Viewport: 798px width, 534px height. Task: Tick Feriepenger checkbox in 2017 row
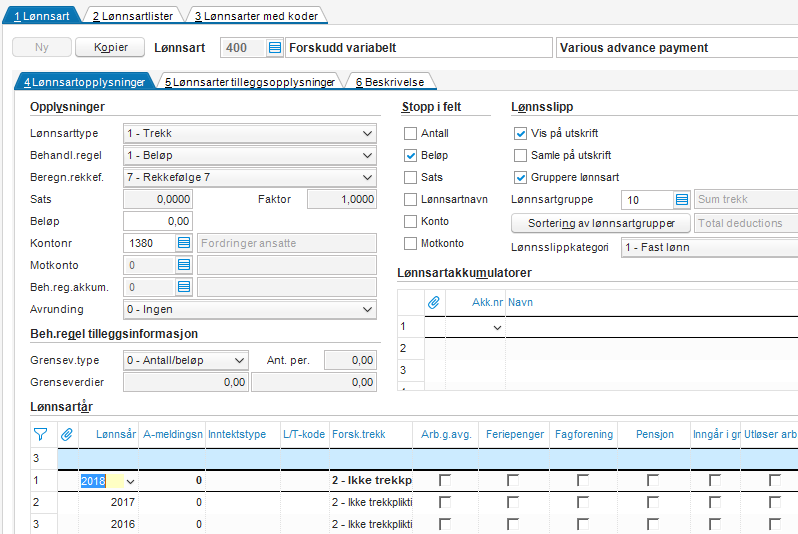513,502
